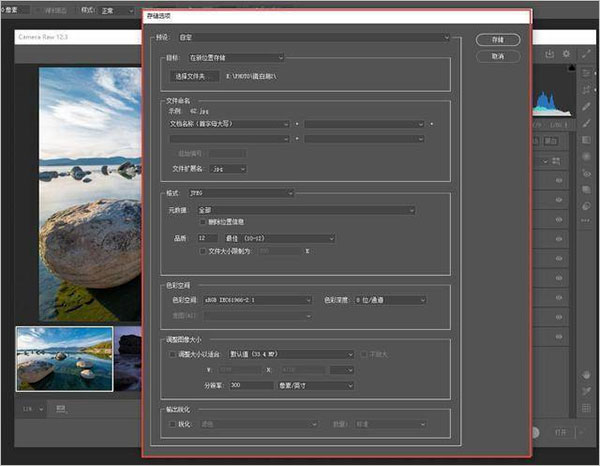The height and width of the screenshot is (466, 600).
Task: Toggle the grid overlay icon
Action: click(586, 408)
